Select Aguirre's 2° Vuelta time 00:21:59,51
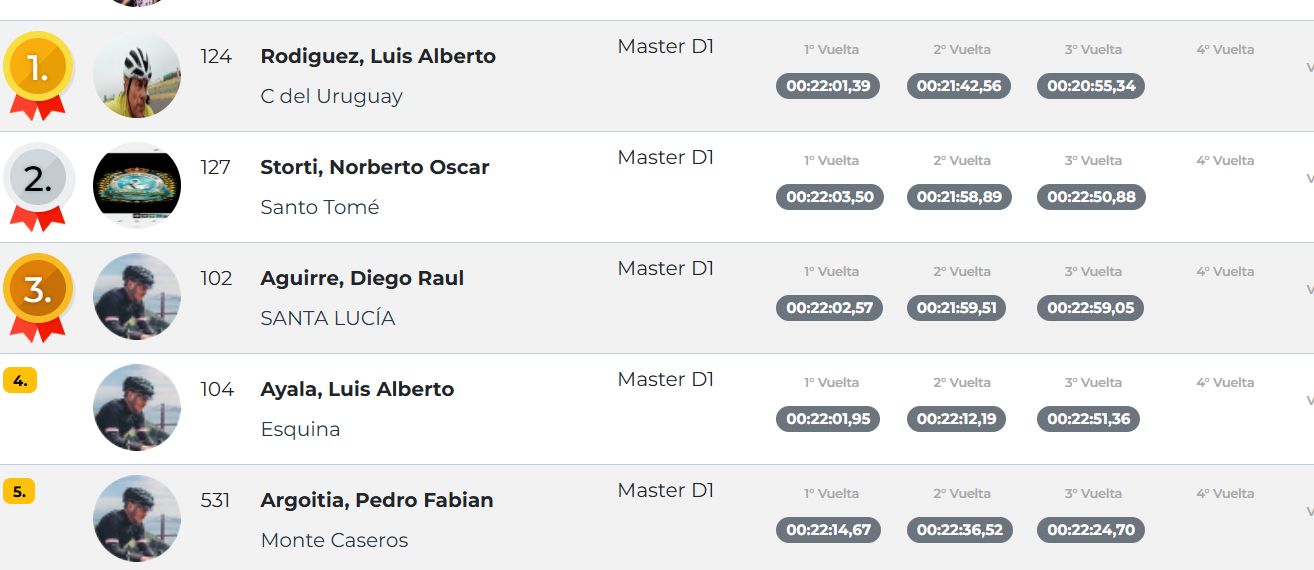The height and width of the screenshot is (570, 1314). 957,308
